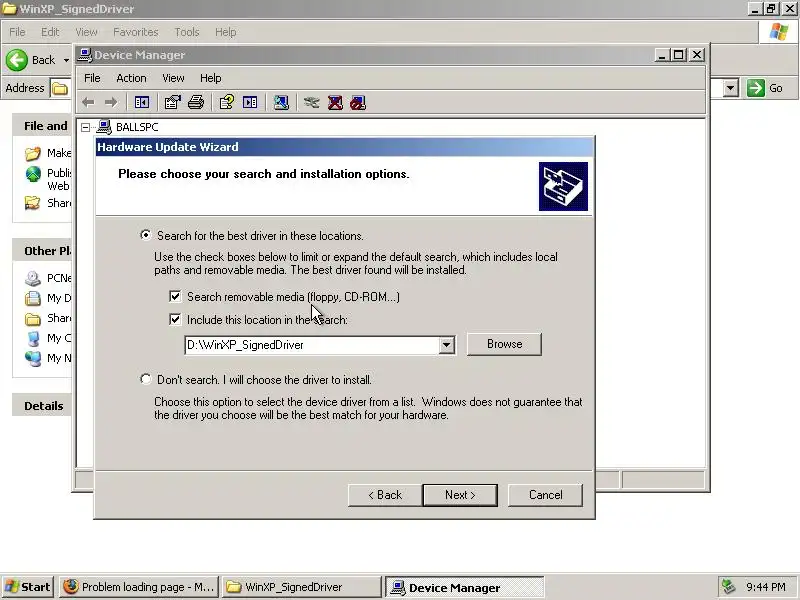The image size is (800, 600).
Task: Click the Disable device toolbar icon
Action: click(x=358, y=103)
